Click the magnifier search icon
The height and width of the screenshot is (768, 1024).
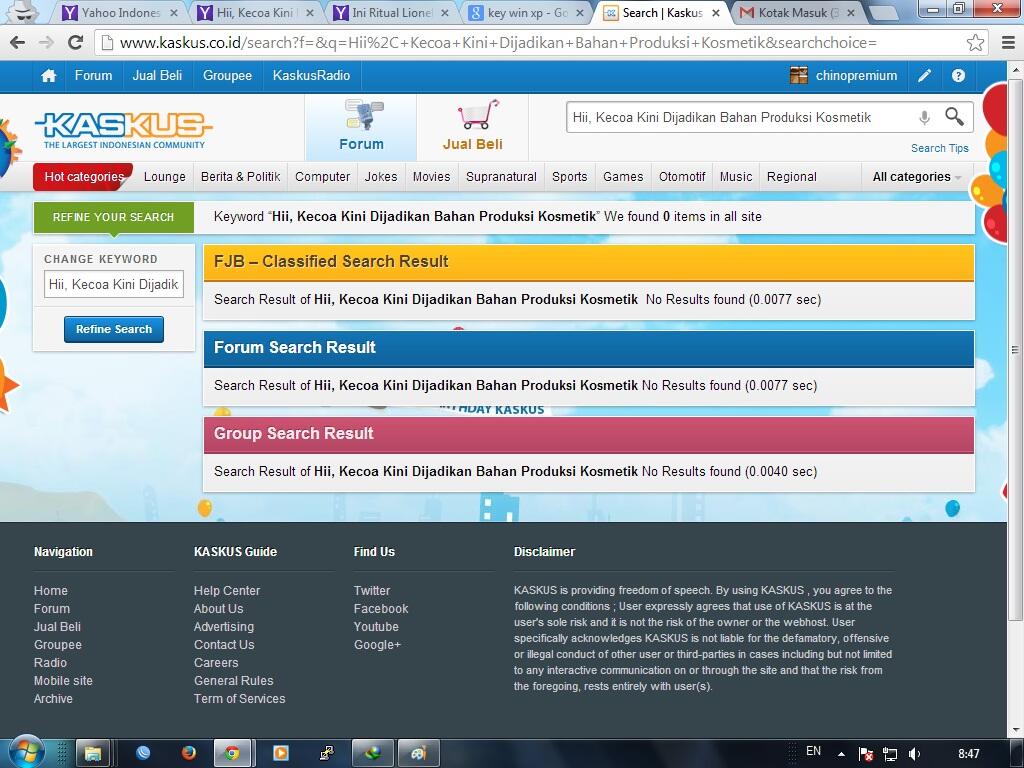(x=954, y=117)
